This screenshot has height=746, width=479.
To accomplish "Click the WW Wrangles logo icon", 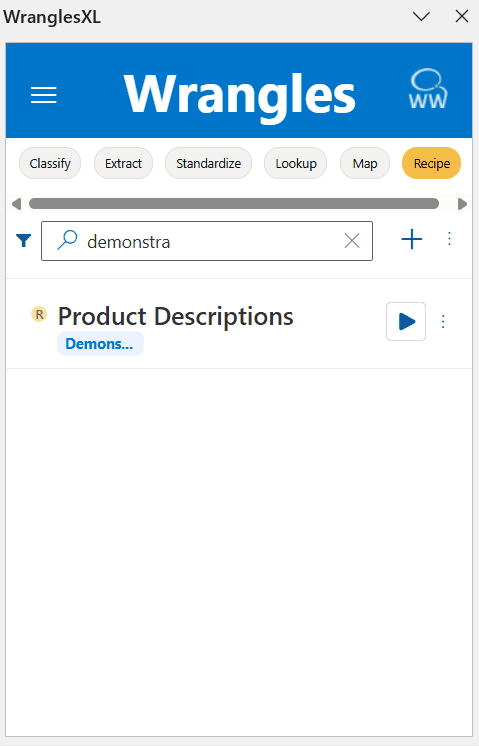I will coord(428,89).
